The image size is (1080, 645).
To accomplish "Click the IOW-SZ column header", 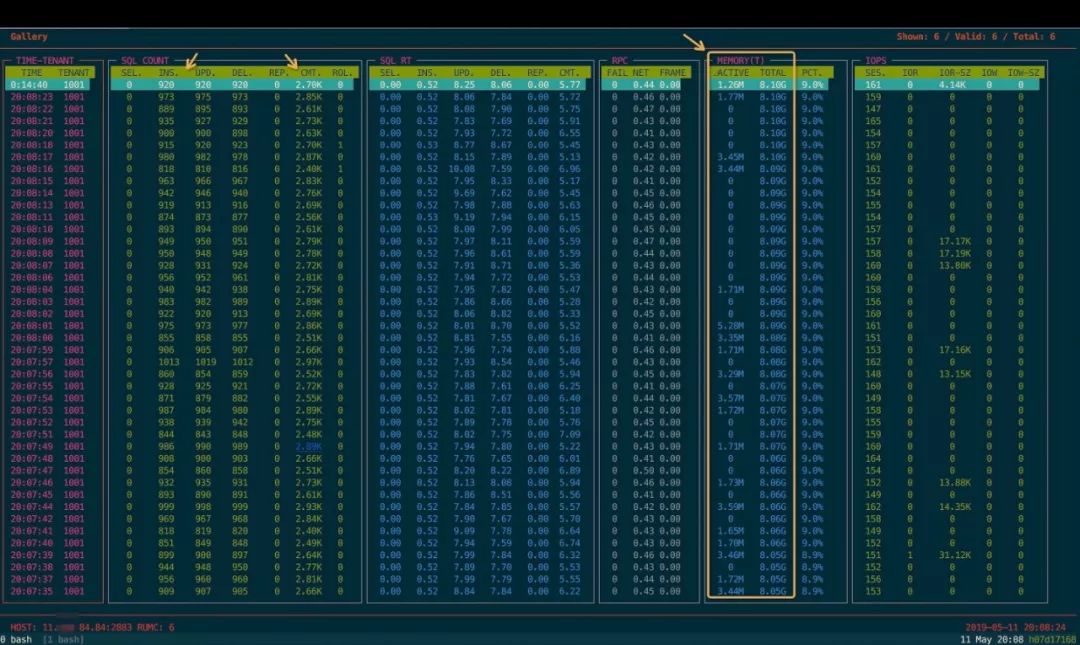I will 1024,72.
